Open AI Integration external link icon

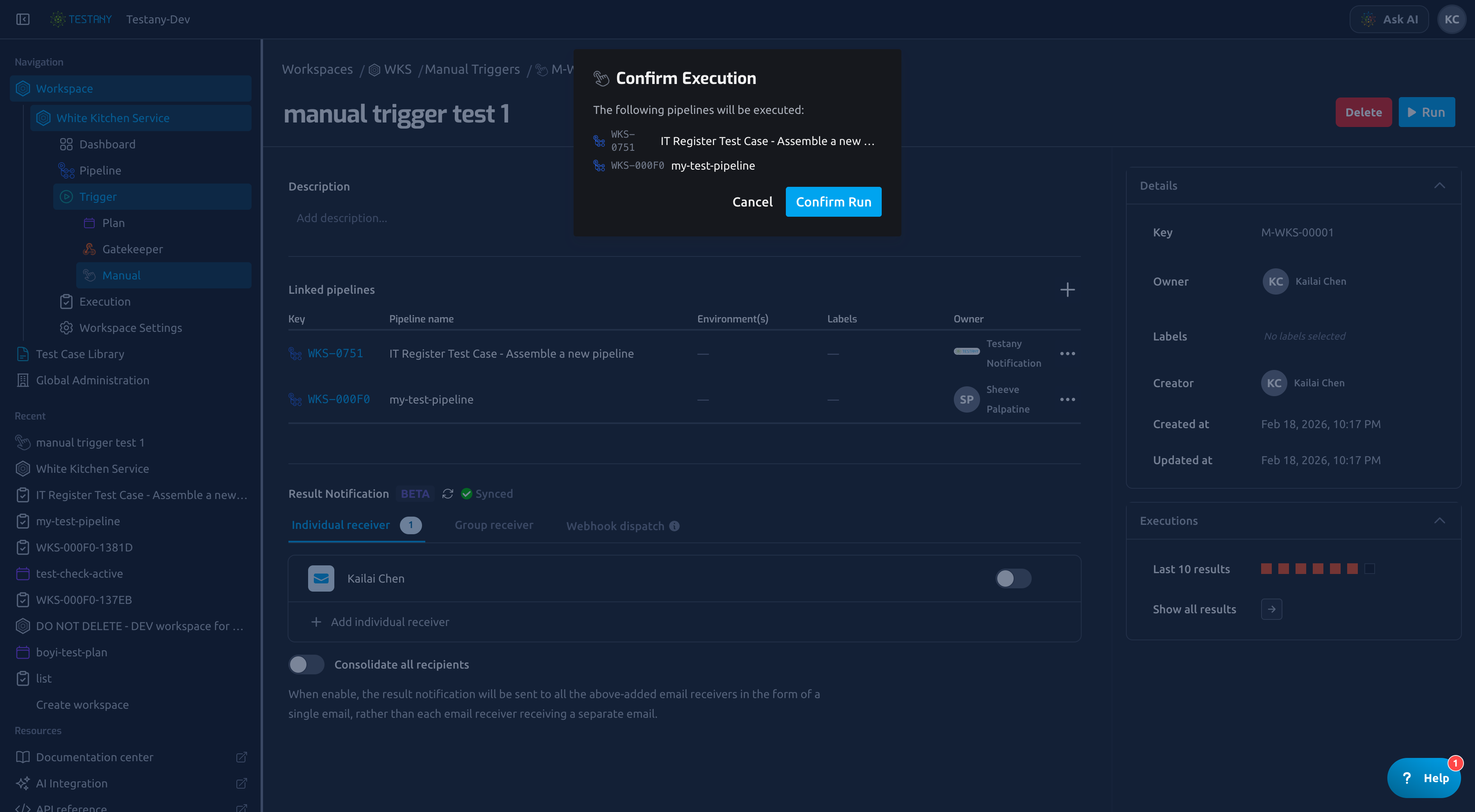tap(241, 783)
